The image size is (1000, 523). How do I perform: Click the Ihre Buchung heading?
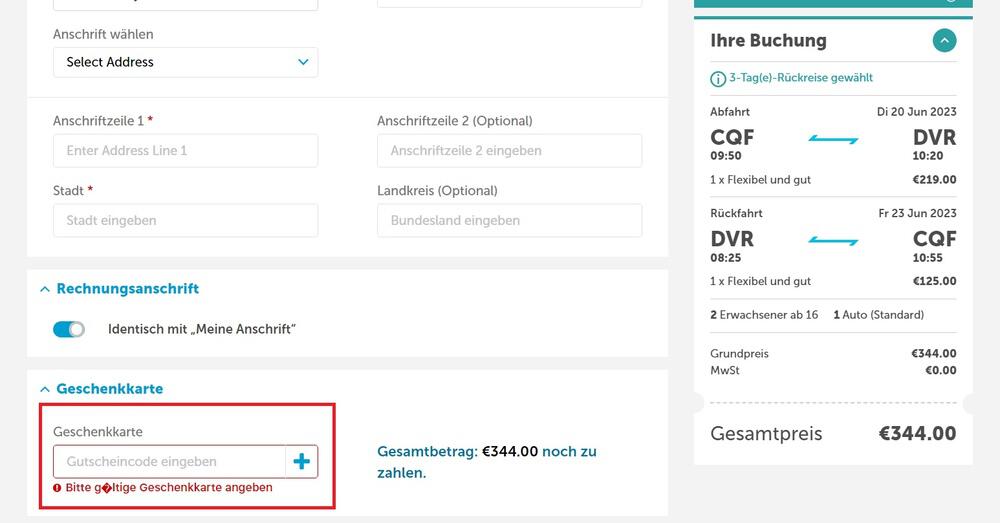(x=768, y=40)
